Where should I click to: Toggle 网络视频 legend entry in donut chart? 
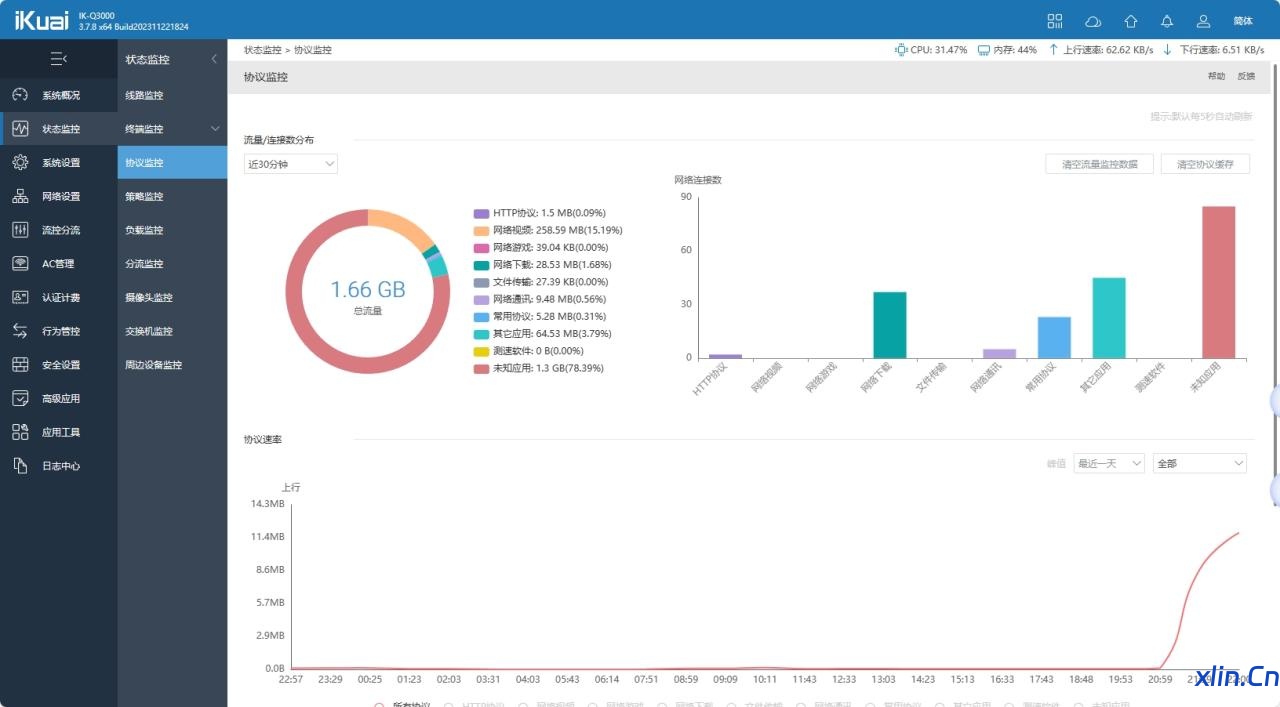[548, 230]
